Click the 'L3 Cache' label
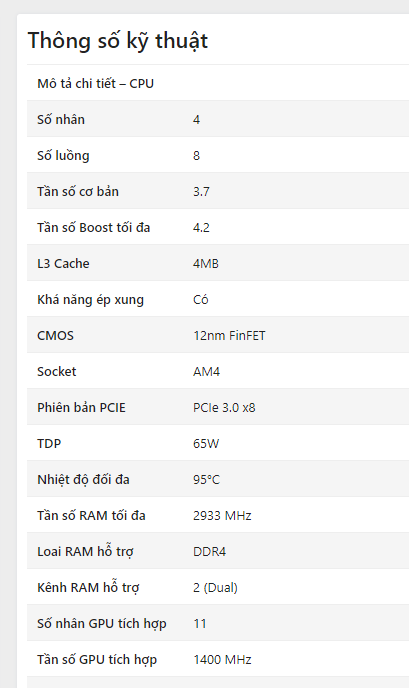409x688 pixels. (x=63, y=264)
